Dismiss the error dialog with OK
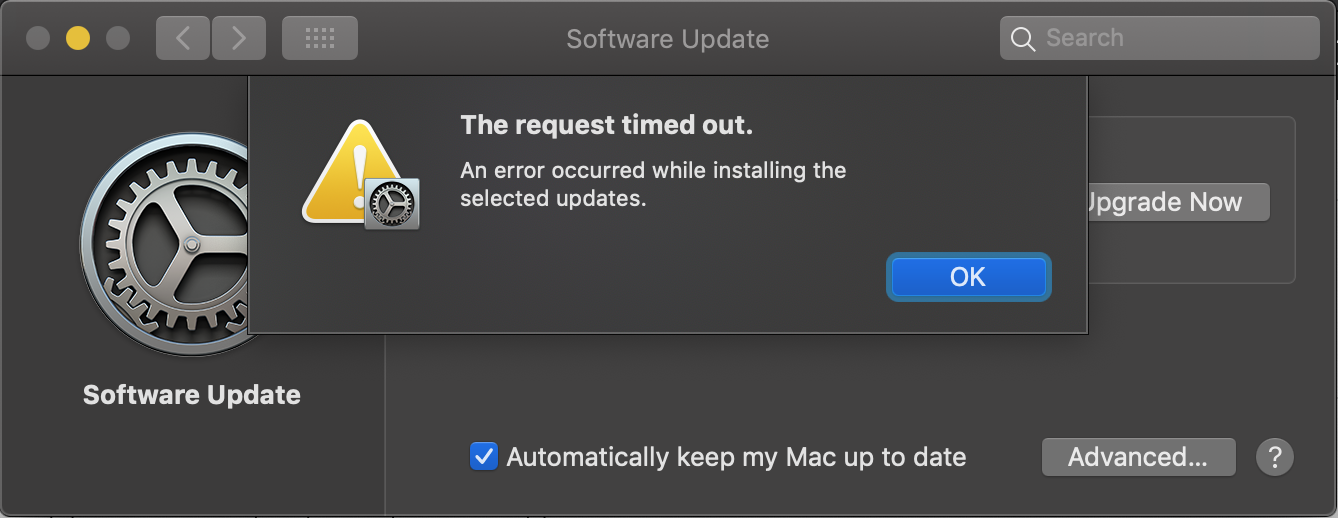The height and width of the screenshot is (518, 1338). click(967, 277)
